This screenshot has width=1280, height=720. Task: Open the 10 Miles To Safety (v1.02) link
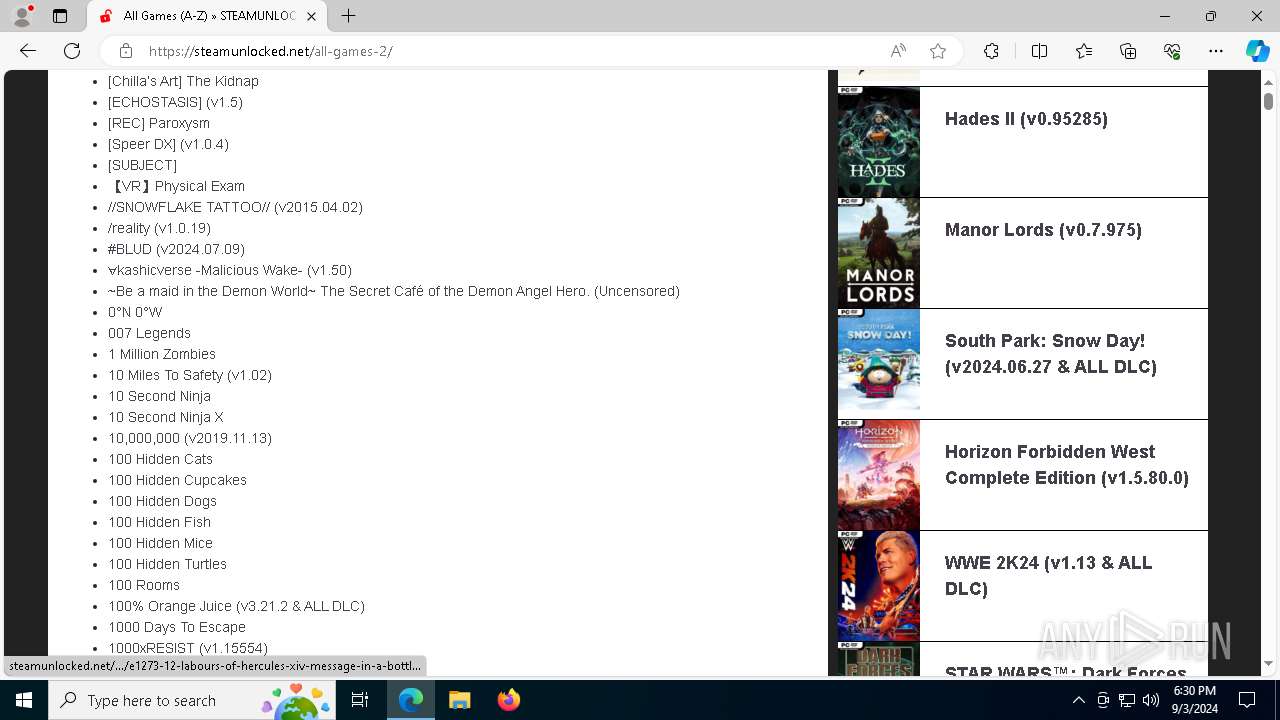pyautogui.click(x=190, y=375)
